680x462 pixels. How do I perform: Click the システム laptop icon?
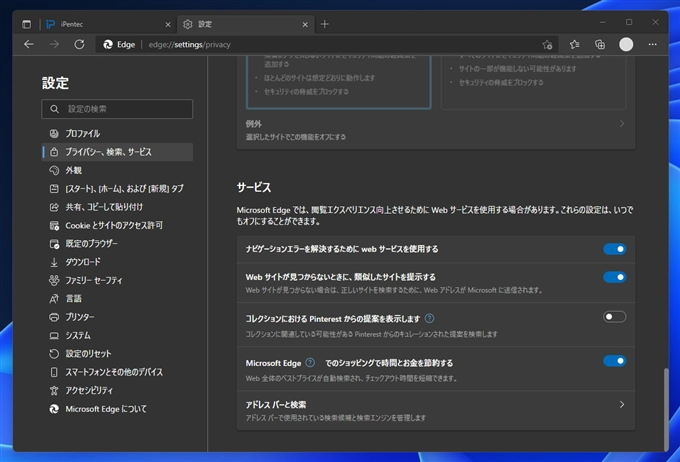[x=54, y=336]
